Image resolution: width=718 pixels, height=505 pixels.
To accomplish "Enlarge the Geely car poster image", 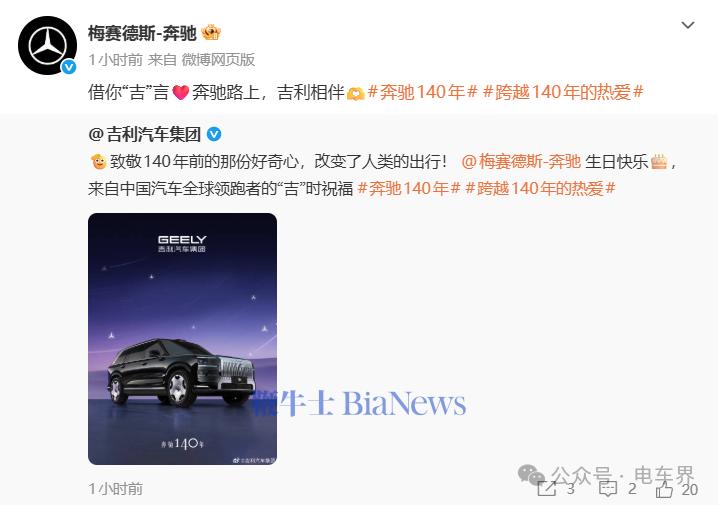I will coord(182,339).
